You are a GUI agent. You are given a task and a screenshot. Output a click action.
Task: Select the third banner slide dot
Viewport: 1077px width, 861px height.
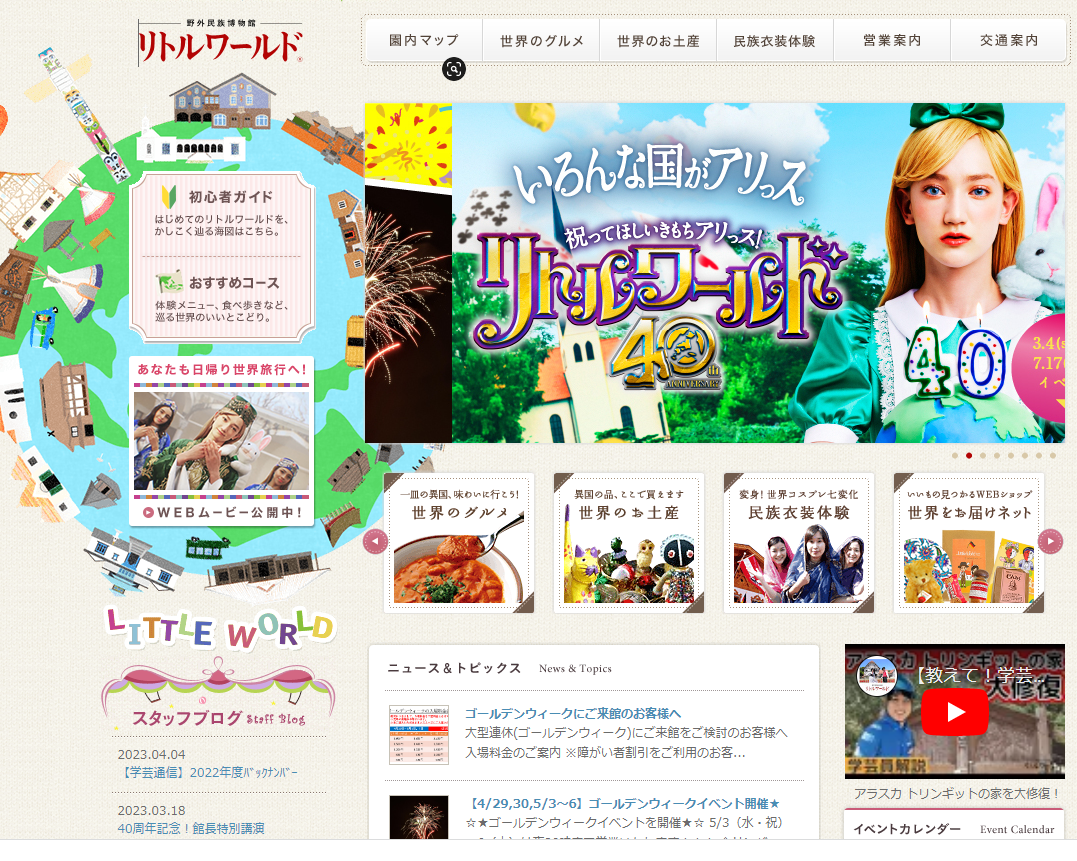click(x=983, y=455)
